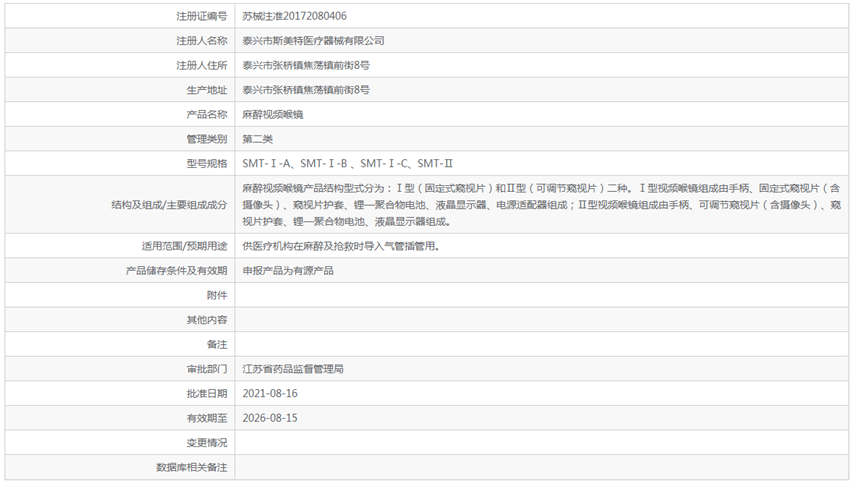Click the label 型号规格
This screenshot has height=483, width=850.
point(207,164)
